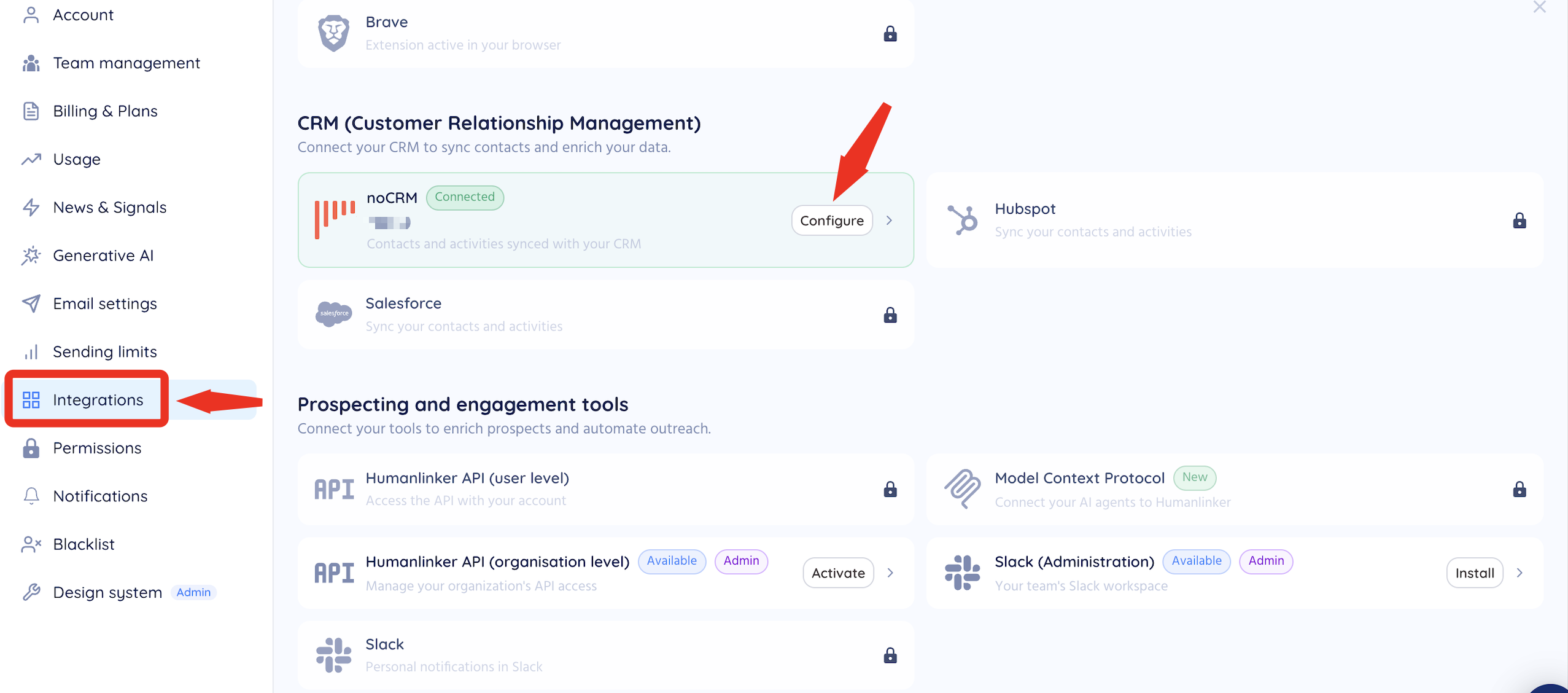Screen dimensions: 1568x693
Task: Click the noCRM logo icon
Action: (335, 219)
